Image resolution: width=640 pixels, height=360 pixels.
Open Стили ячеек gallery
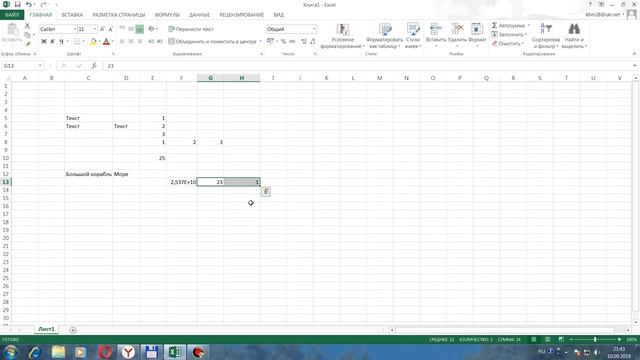point(413,36)
